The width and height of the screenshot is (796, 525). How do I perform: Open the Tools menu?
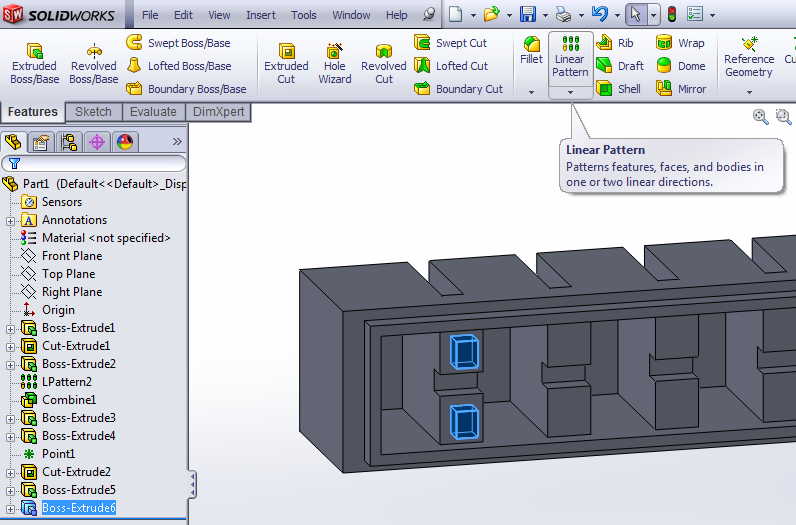click(x=304, y=15)
